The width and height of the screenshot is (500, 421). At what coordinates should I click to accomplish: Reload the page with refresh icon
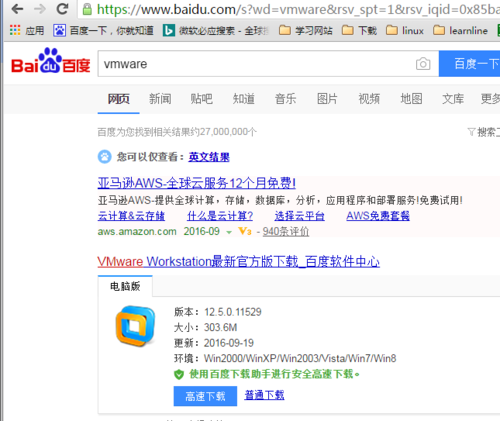[62, 9]
